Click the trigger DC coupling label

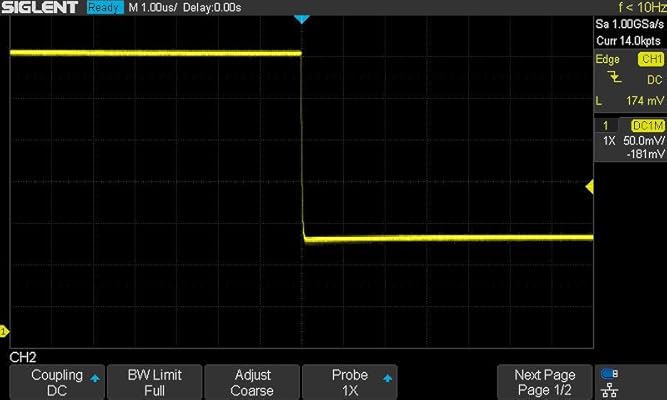pyautogui.click(x=654, y=80)
